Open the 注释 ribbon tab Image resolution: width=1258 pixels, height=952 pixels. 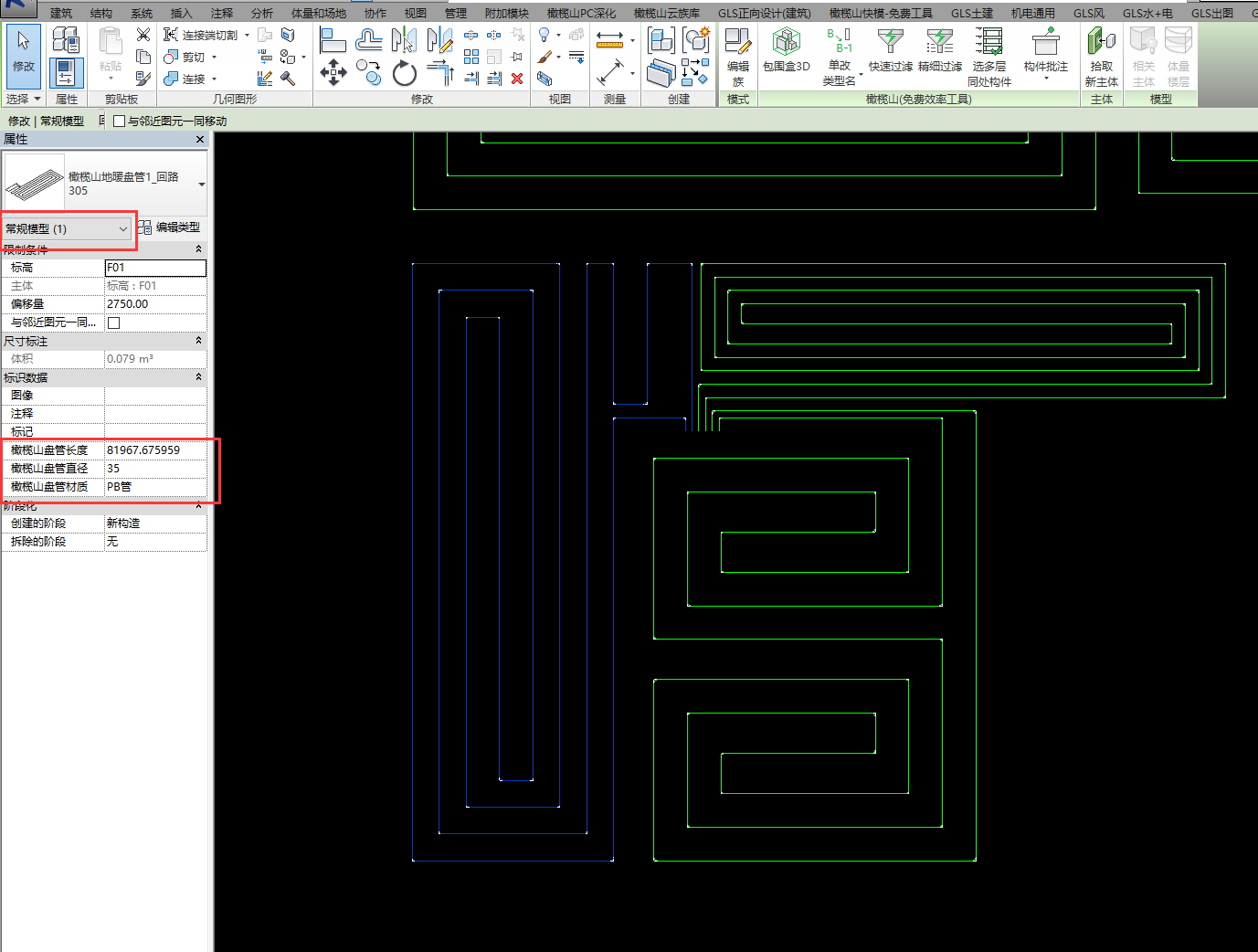[222, 13]
